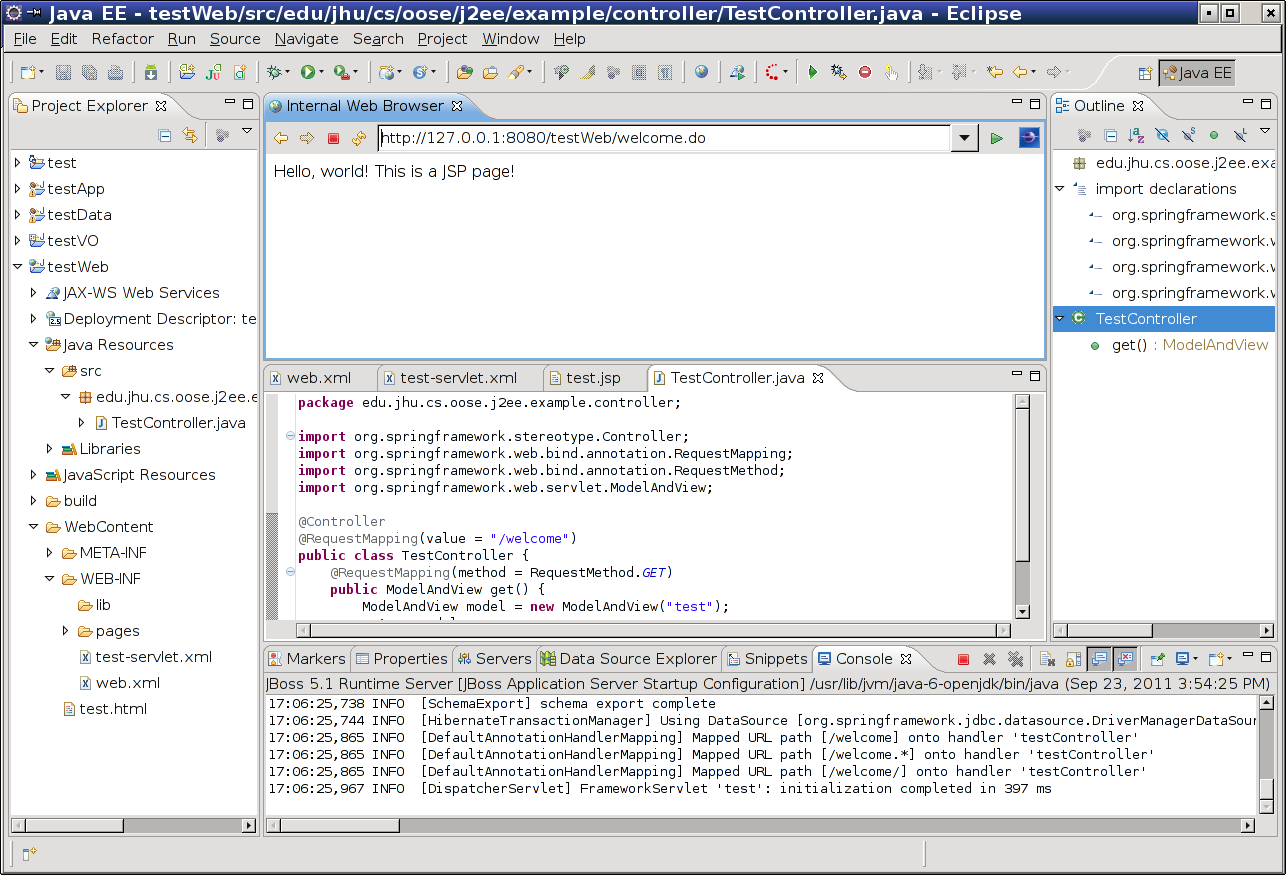Toggle Link with Editor in Project Explorer
Viewport: 1286px width, 875px height.
pyautogui.click(x=190, y=135)
